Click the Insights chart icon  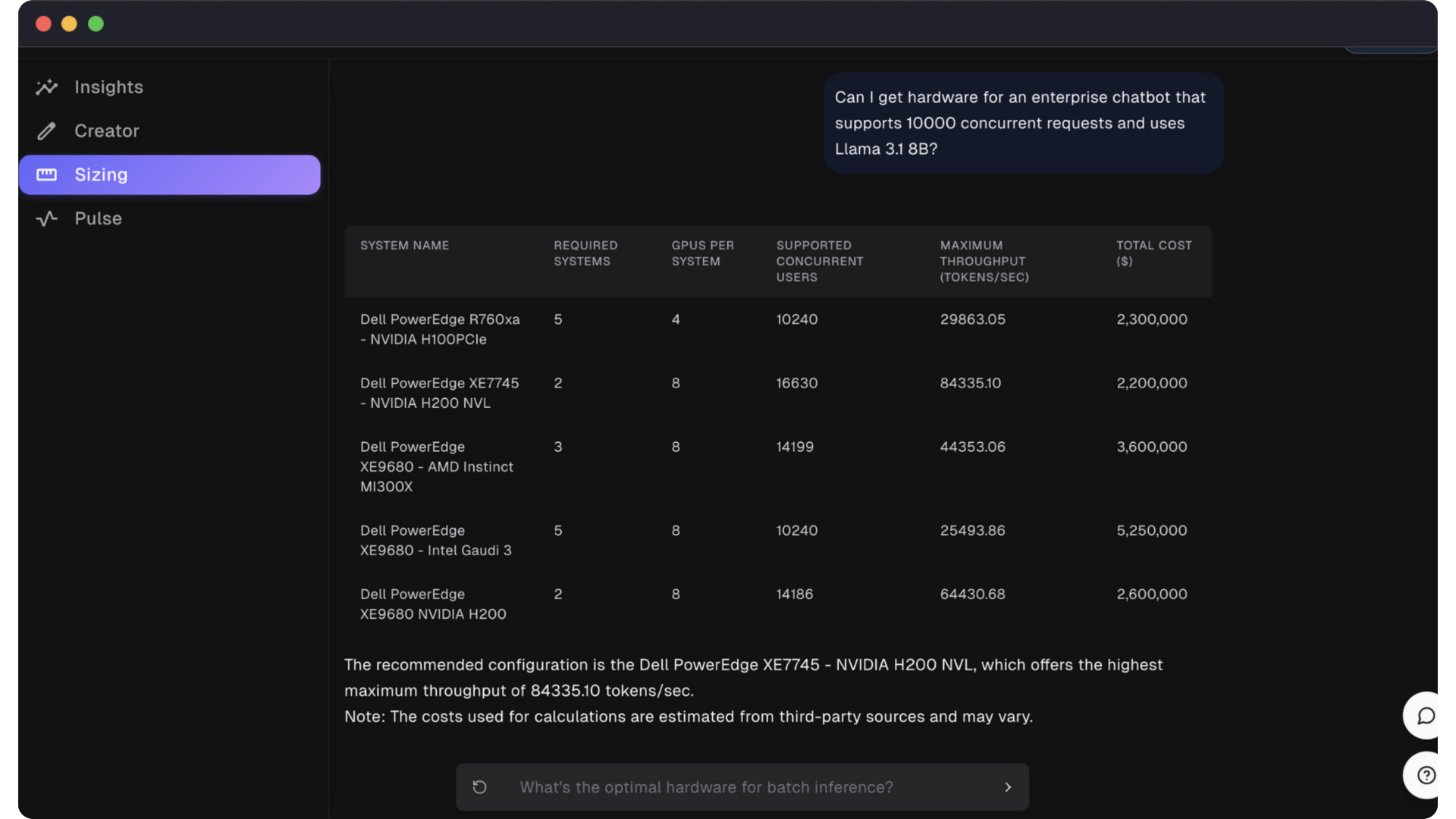(x=46, y=87)
